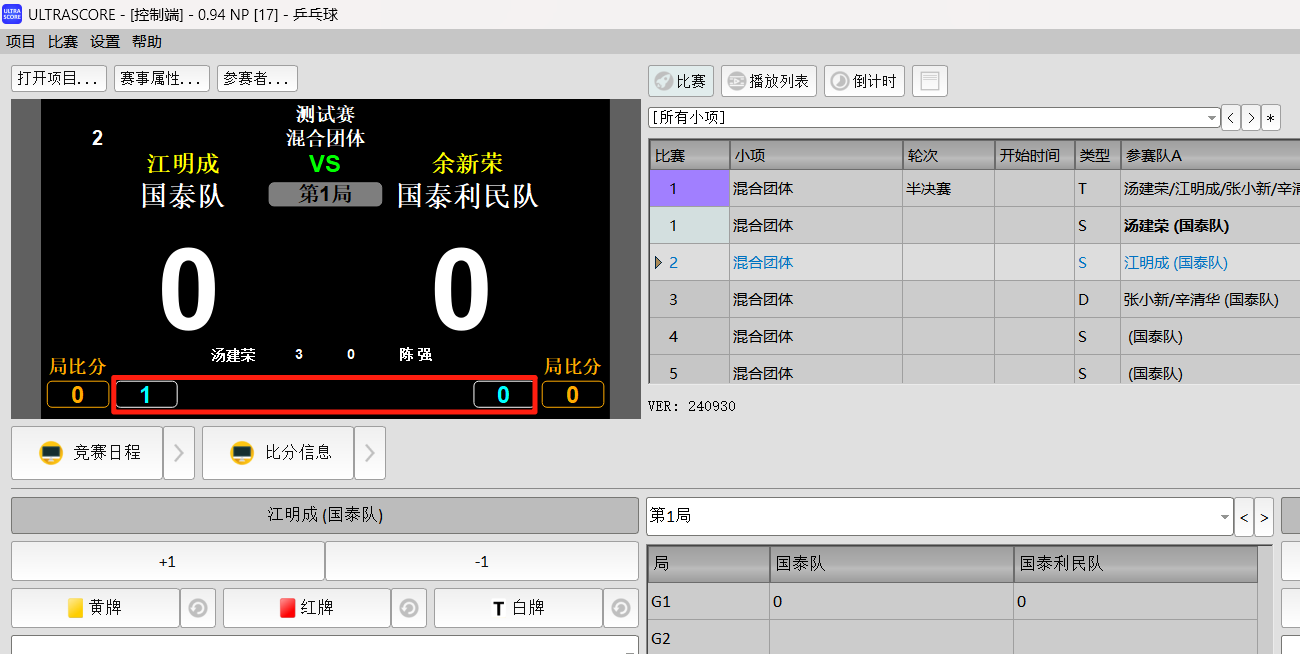
Task: Expand arrow next to 竞赛日程
Action: 178,453
